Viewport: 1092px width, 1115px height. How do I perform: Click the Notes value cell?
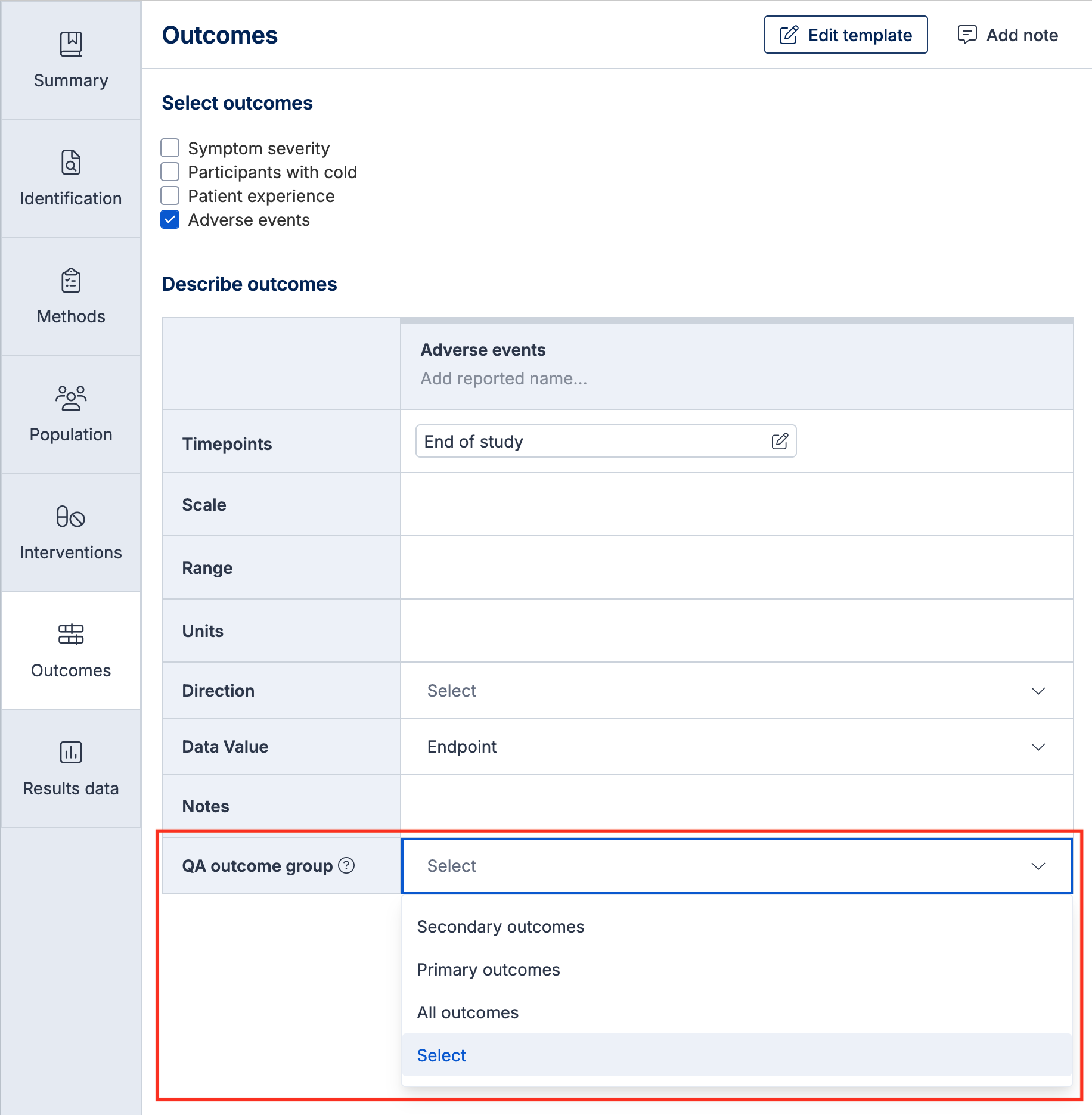coord(737,806)
